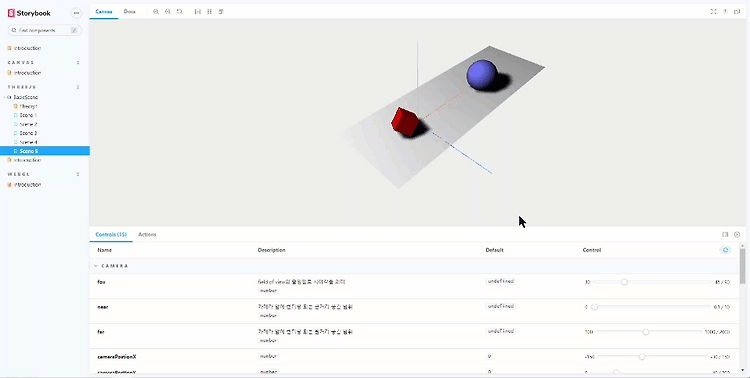750x378 pixels.
Task: Click the near slider track
Action: (651, 307)
